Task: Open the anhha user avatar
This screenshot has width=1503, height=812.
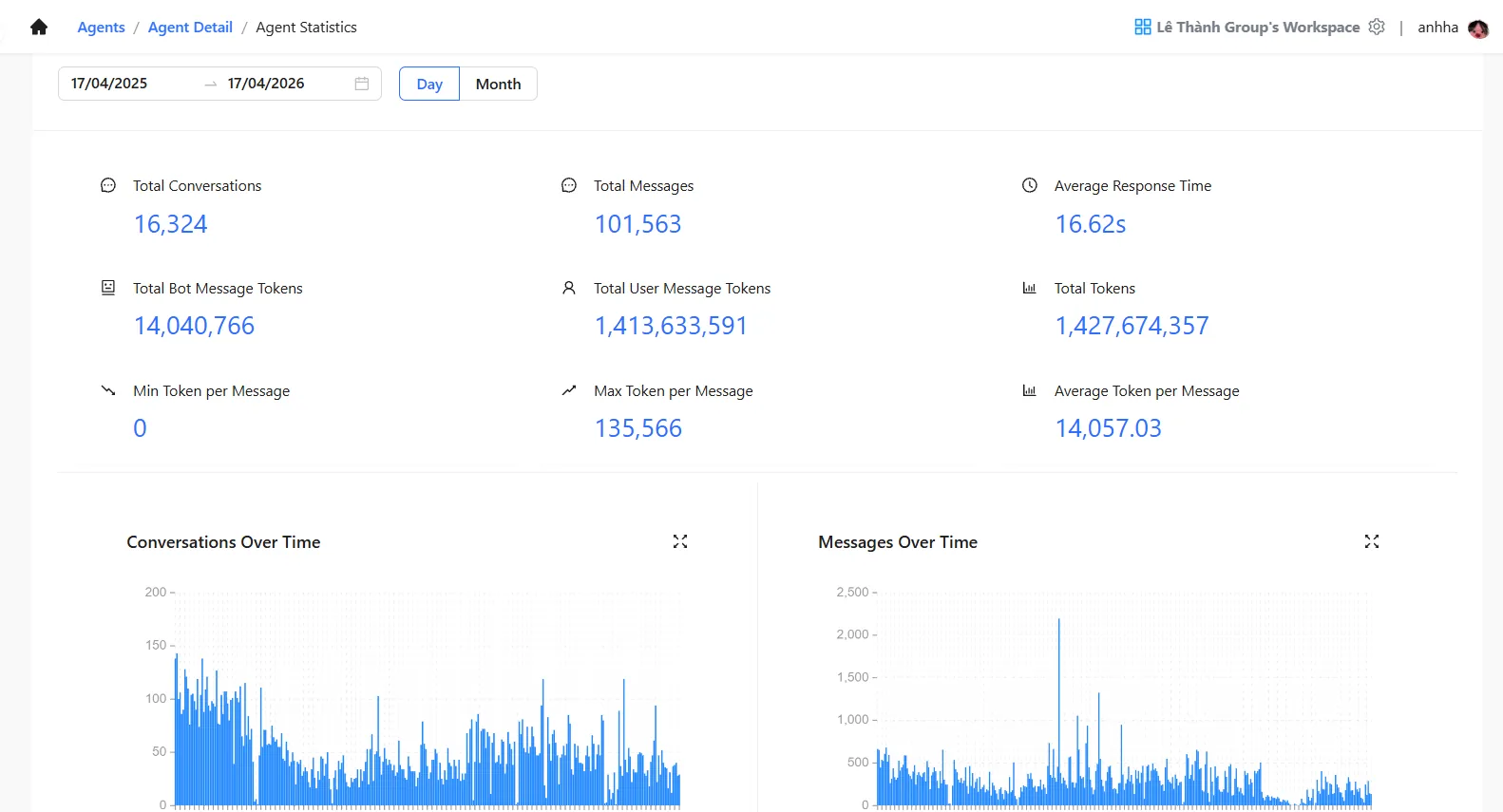Action: tap(1478, 28)
